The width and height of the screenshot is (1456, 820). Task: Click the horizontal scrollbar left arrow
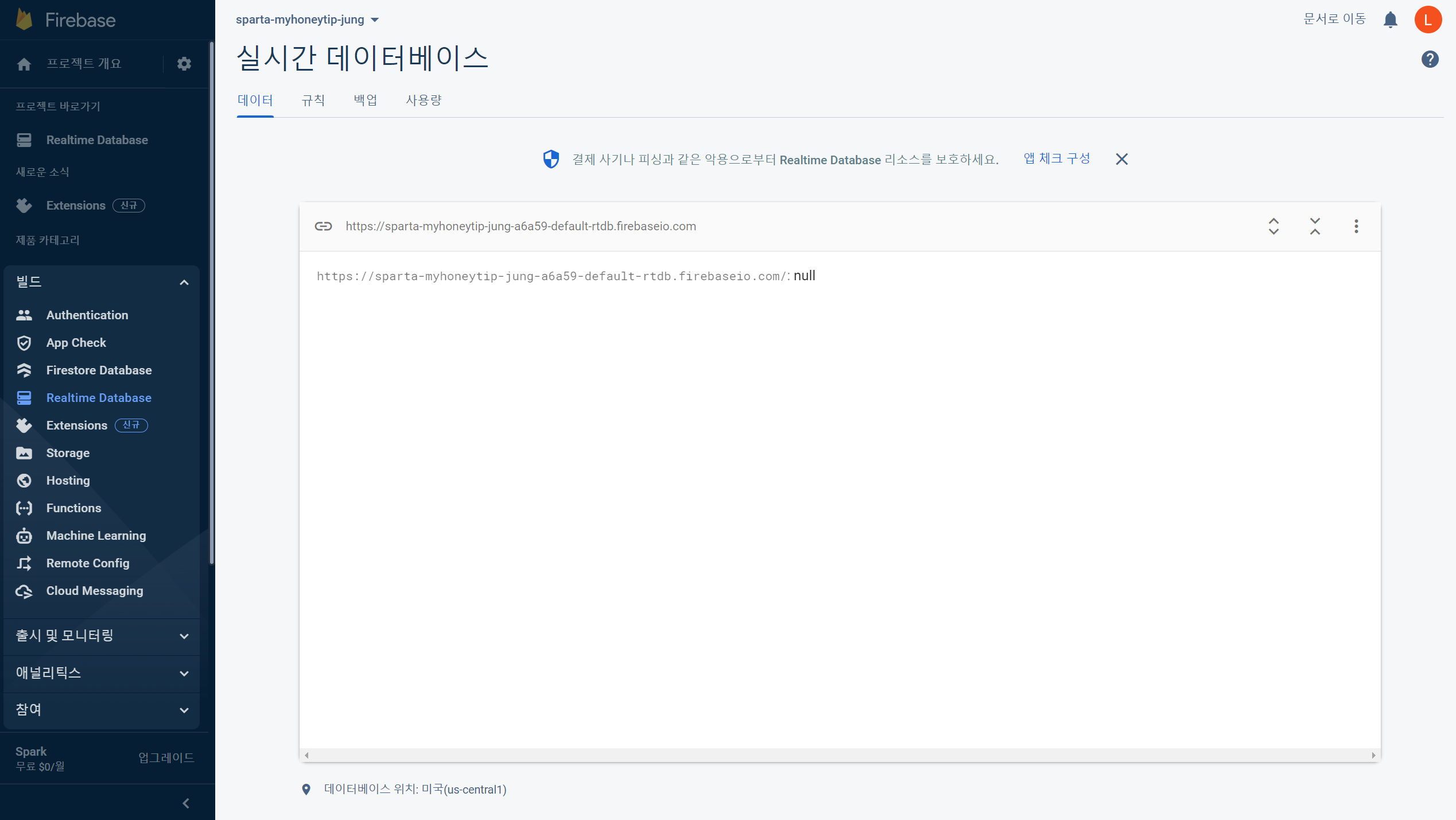pos(307,755)
